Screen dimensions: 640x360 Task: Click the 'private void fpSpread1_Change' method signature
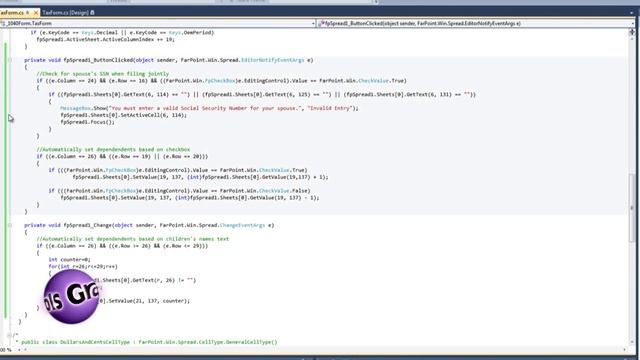[149, 225]
